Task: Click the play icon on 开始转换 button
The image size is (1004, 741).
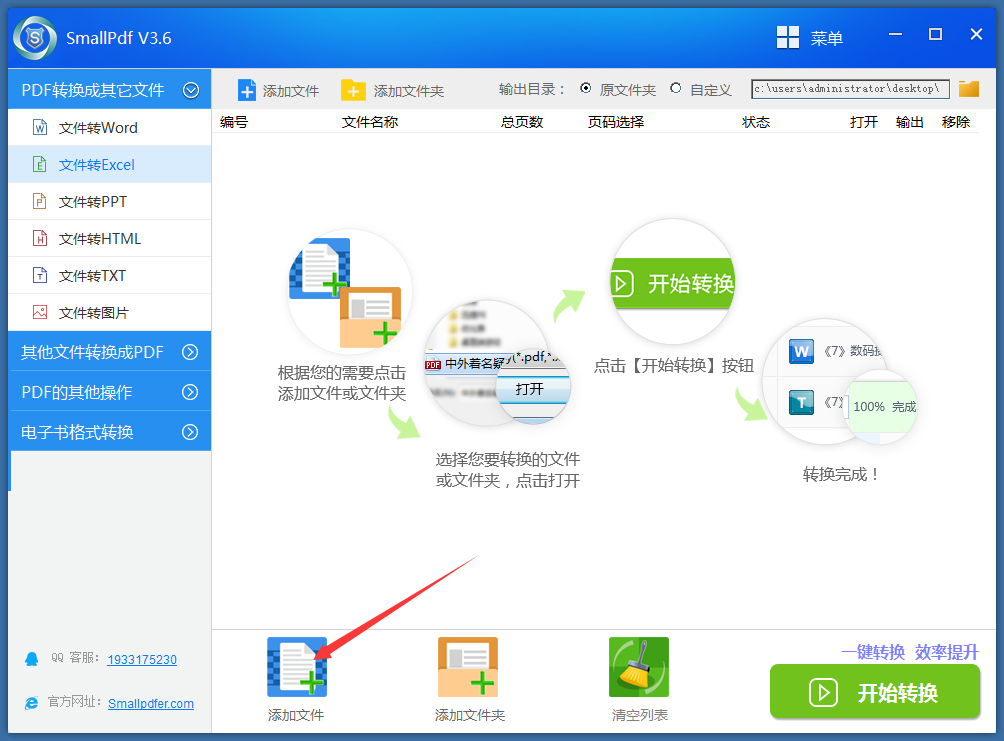Action: 823,692
